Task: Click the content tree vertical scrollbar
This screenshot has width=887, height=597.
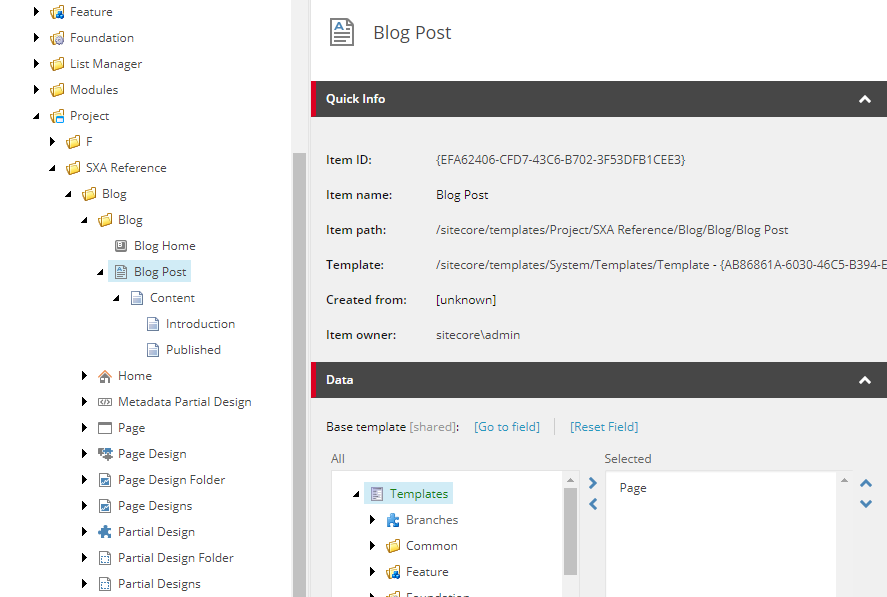Action: coord(299,373)
